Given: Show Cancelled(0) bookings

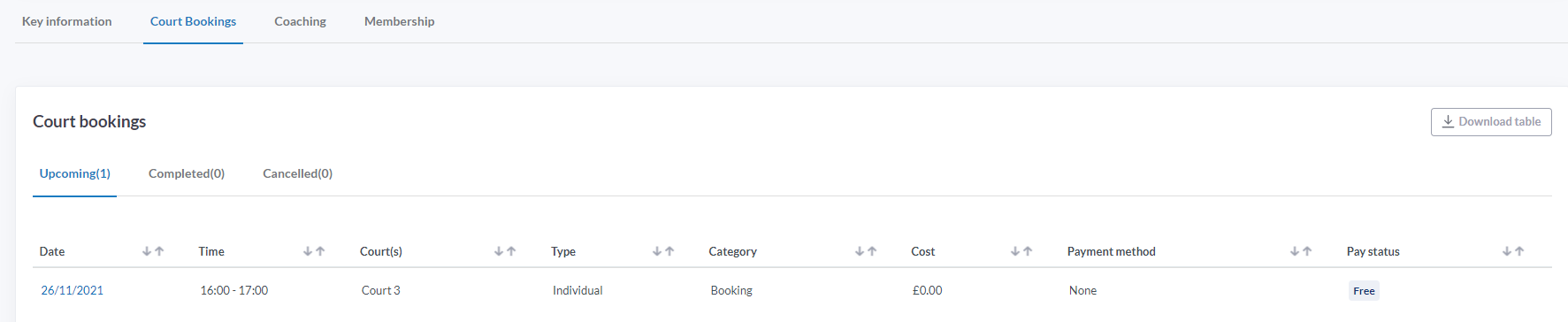Looking at the screenshot, I should point(297,173).
